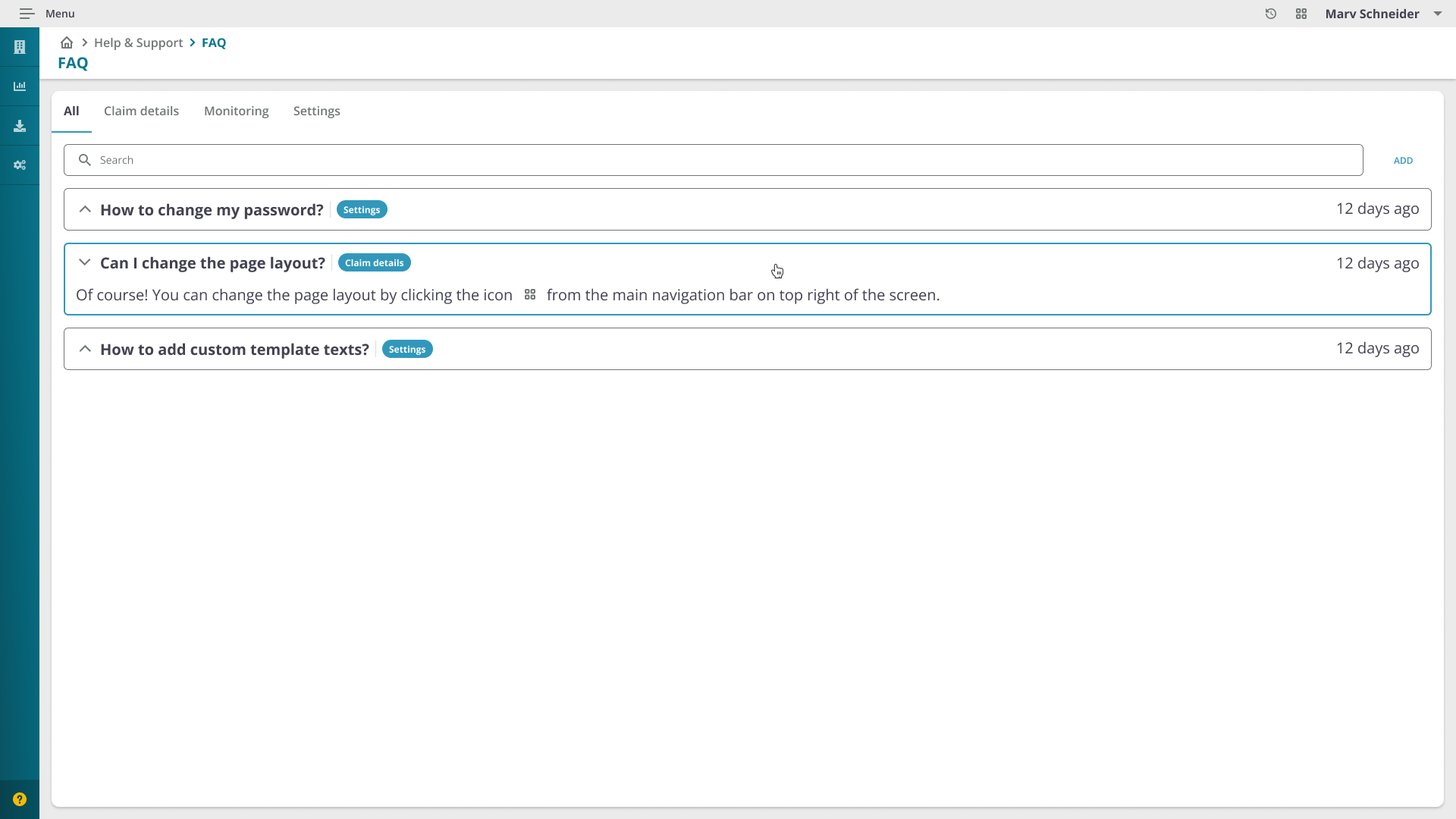Open the gears settings sidebar icon
Image resolution: width=1456 pixels, height=819 pixels.
(20, 165)
